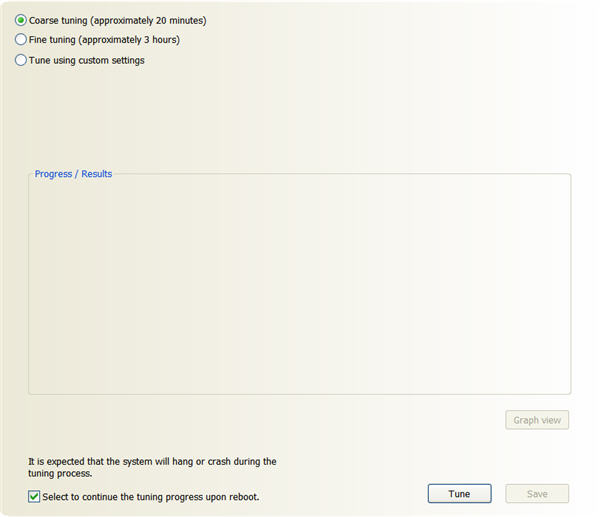
Task: Click the green dot in the Coarse tuning radio
Action: [x=21, y=20]
